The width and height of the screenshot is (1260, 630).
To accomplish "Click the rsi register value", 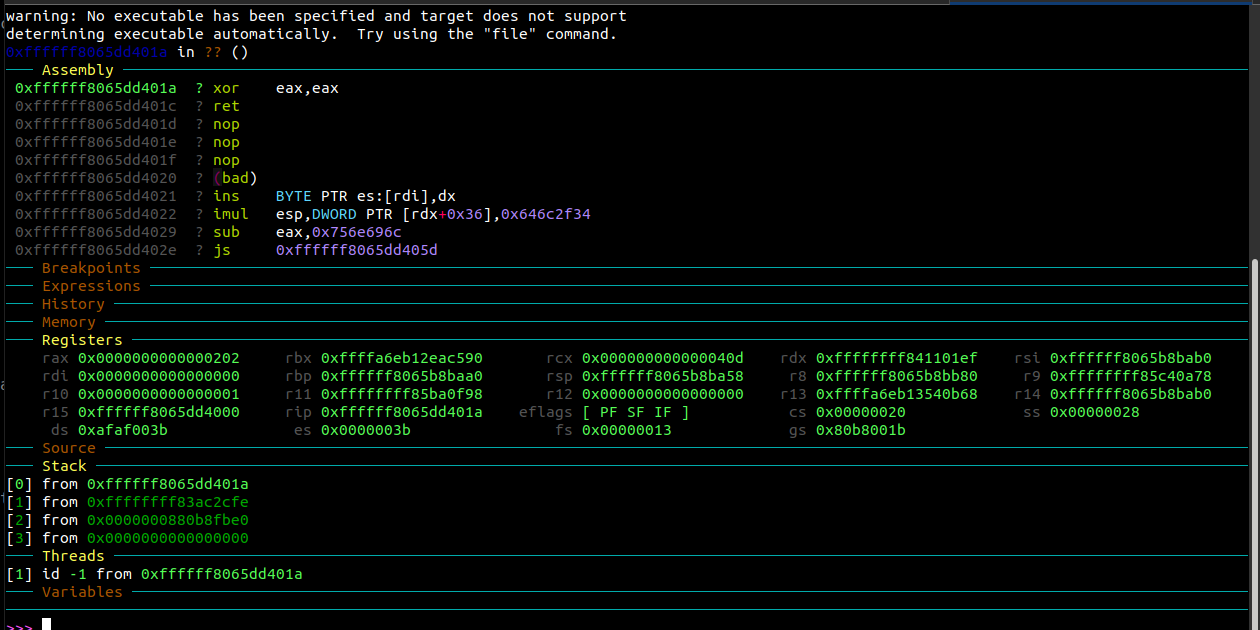I will tap(1131, 358).
